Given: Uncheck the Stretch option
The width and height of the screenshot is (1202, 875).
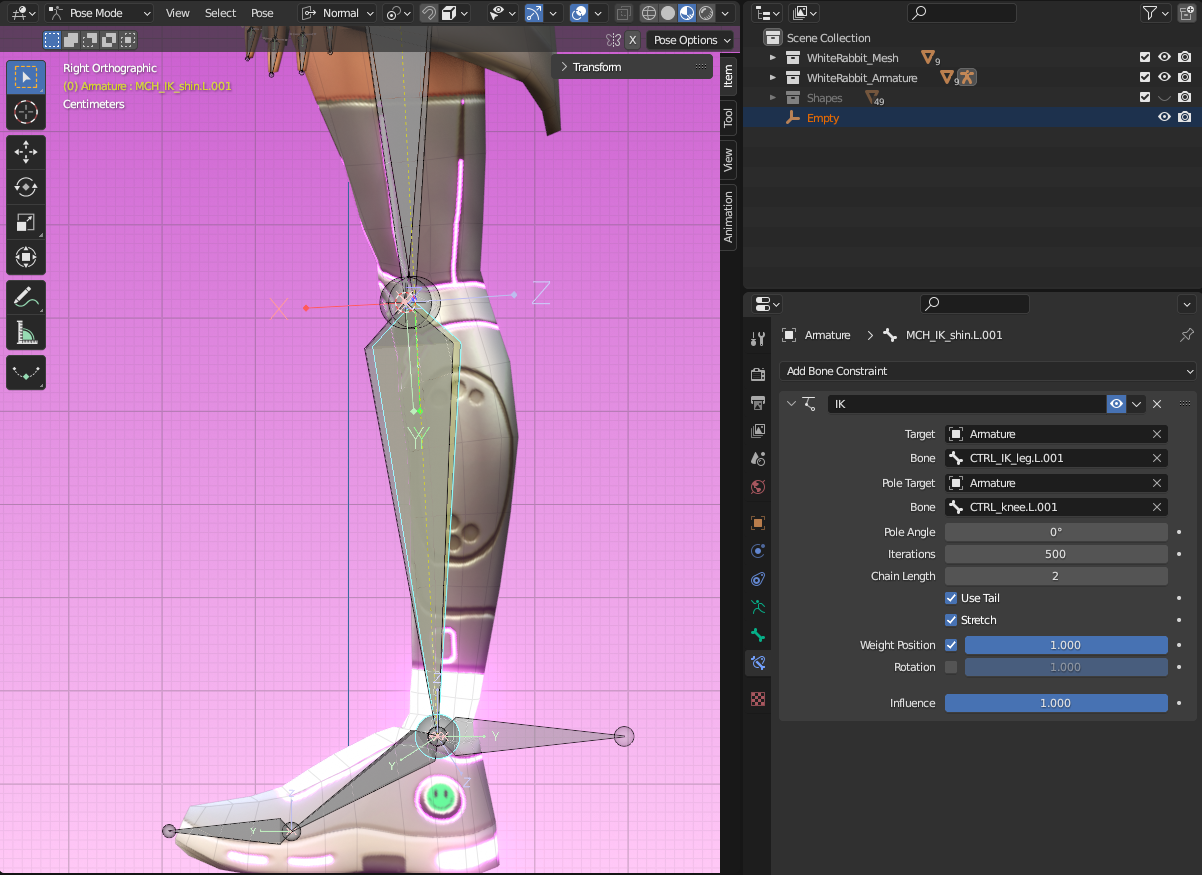Looking at the screenshot, I should tap(951, 620).
